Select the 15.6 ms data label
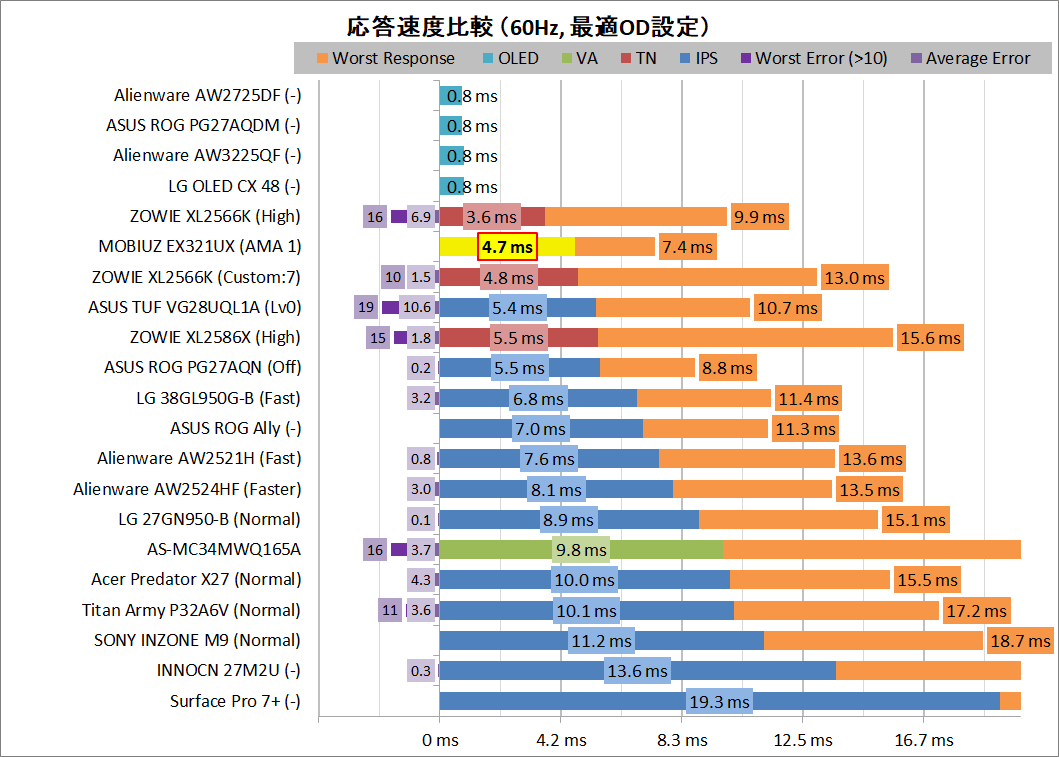The height and width of the screenshot is (757, 1059). click(x=930, y=338)
